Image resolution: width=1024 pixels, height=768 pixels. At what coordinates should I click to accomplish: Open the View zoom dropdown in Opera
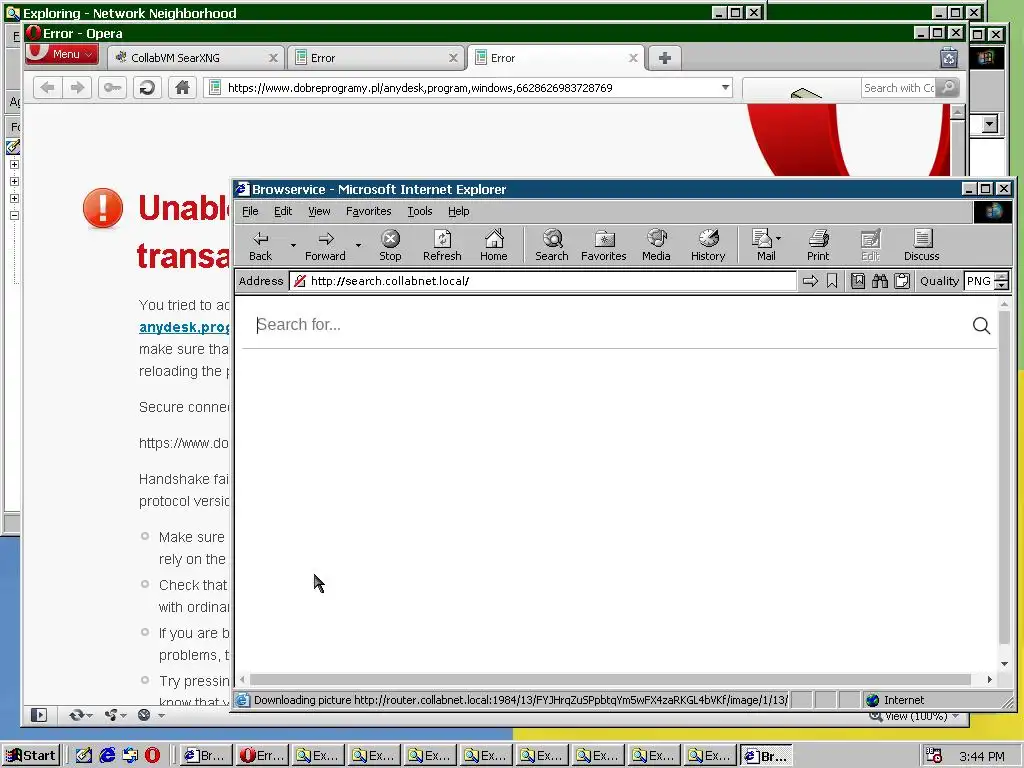pos(957,716)
